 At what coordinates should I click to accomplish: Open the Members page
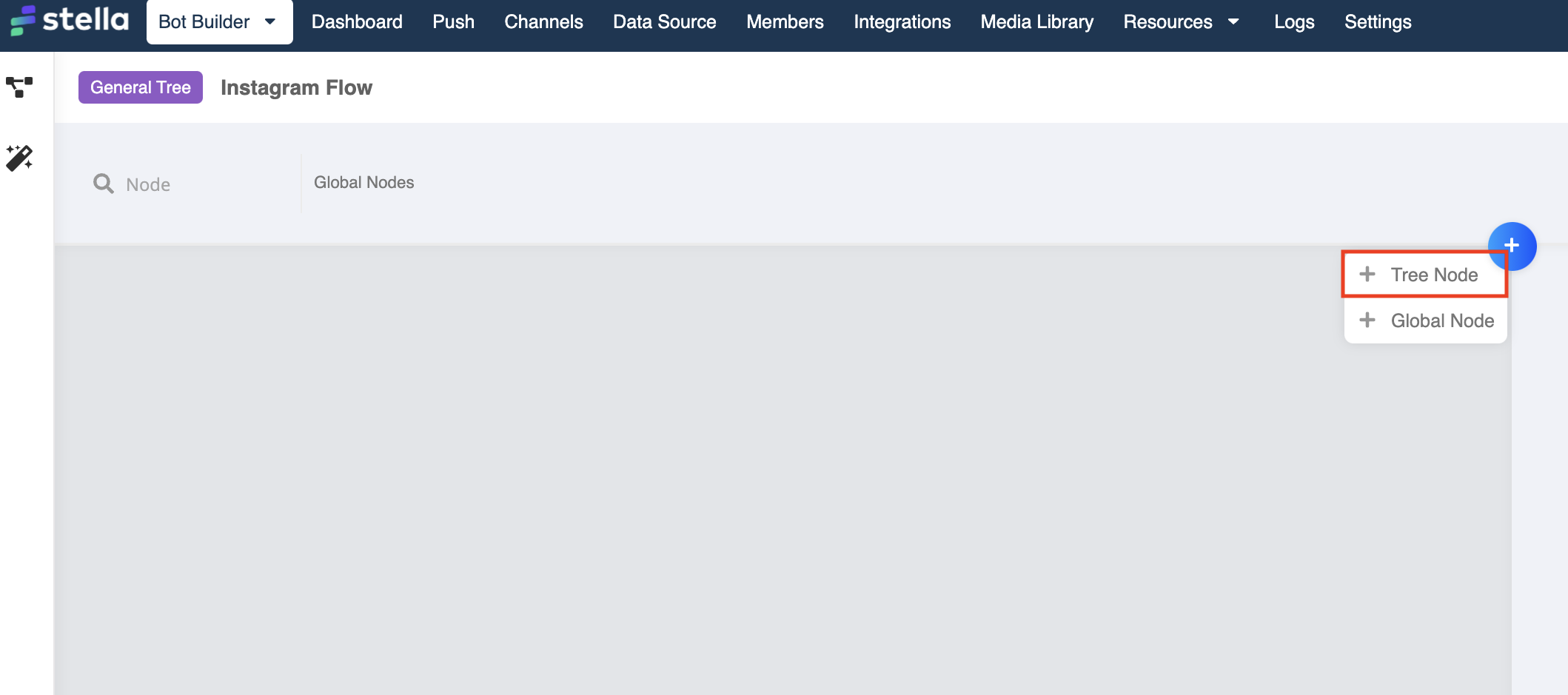[785, 21]
